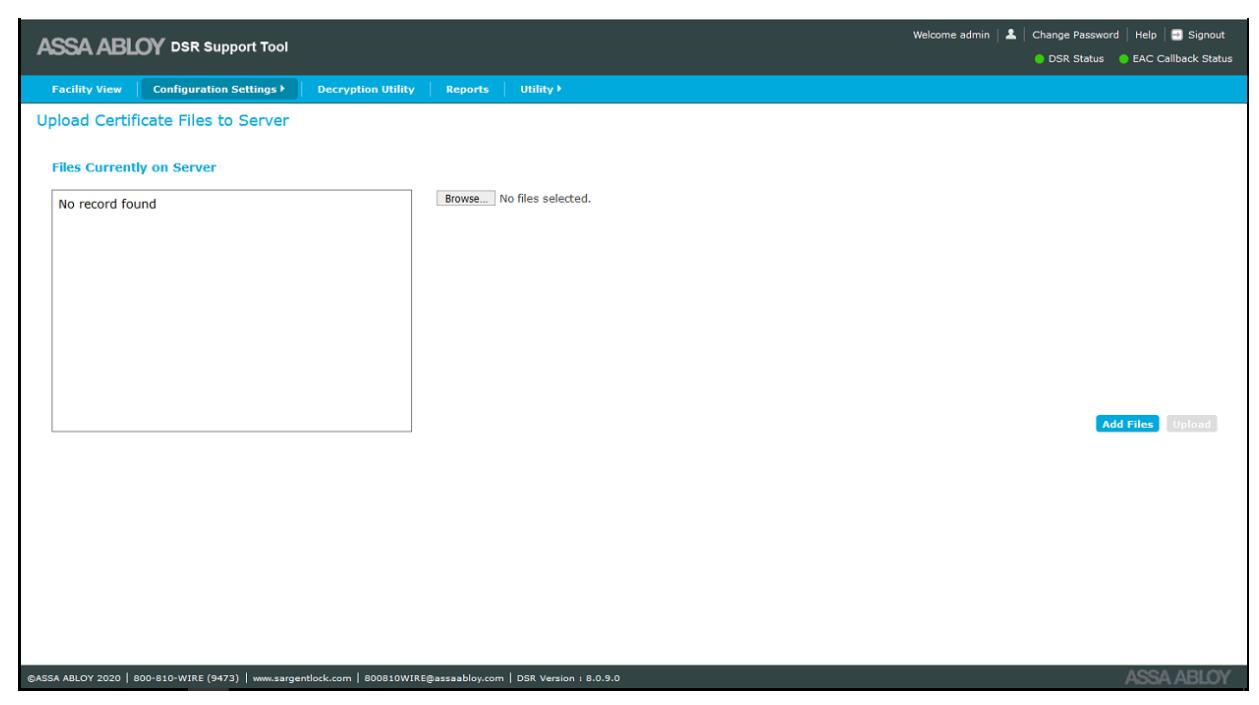Switch to the Decryption Utility tab
This screenshot has height=705, width=1259.
pos(365,89)
